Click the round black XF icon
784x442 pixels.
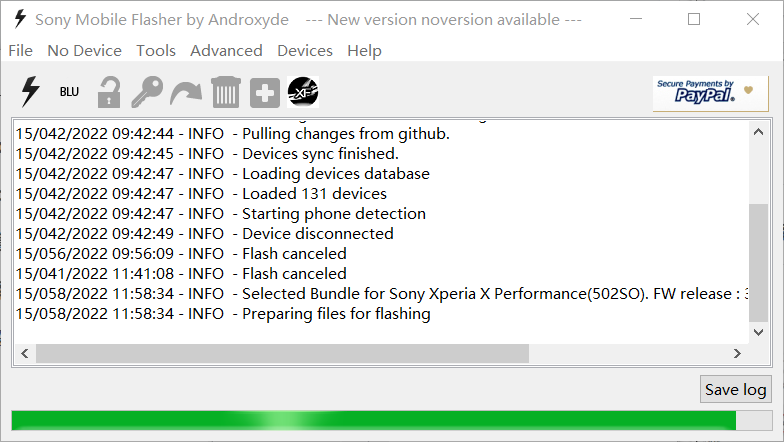click(x=303, y=92)
